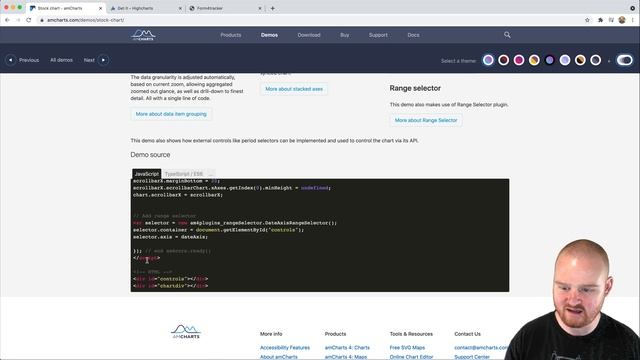Click the site lock icon in address bar
The image size is (640, 360).
coord(42,20)
